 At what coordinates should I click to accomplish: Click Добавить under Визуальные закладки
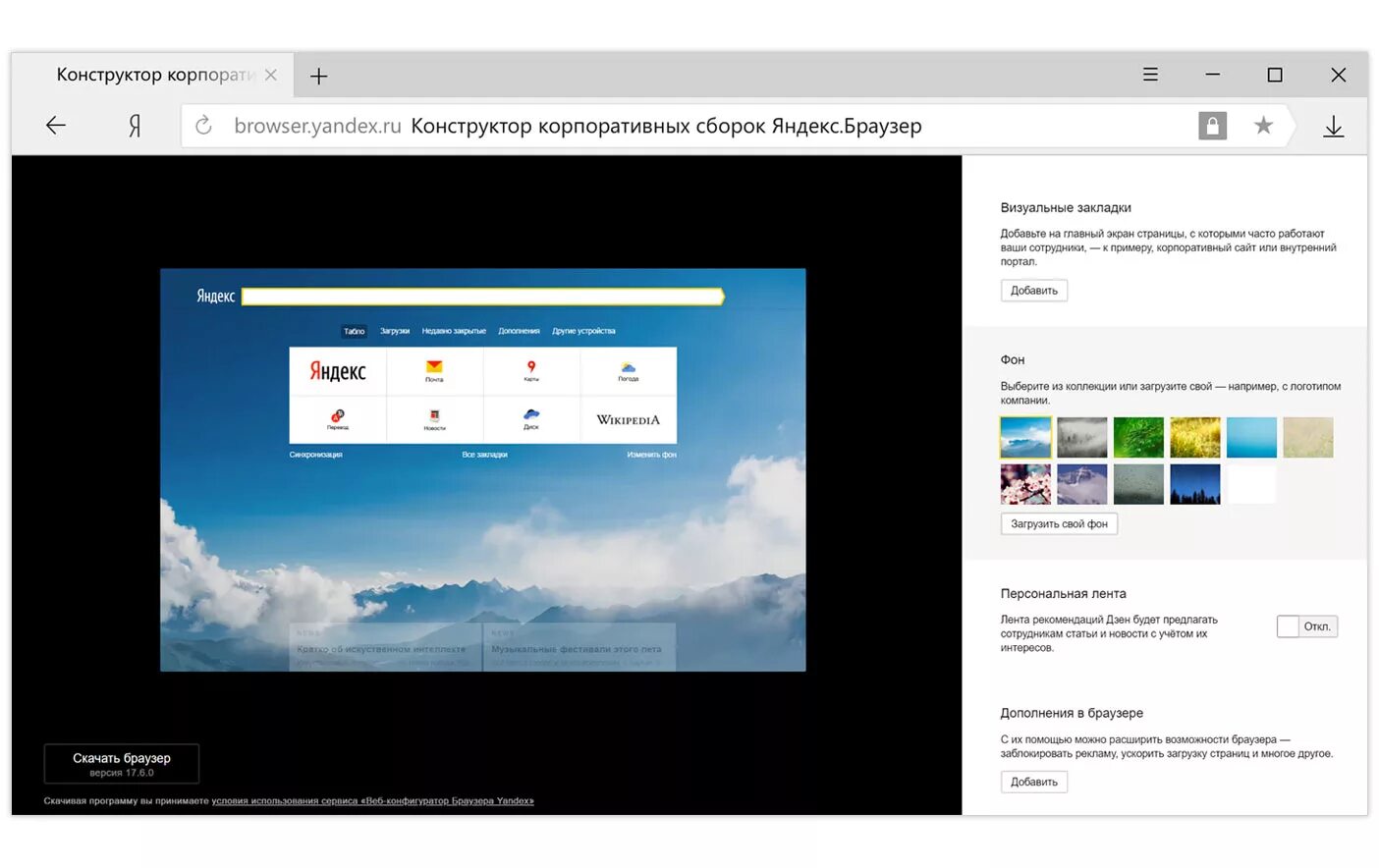(x=1033, y=291)
